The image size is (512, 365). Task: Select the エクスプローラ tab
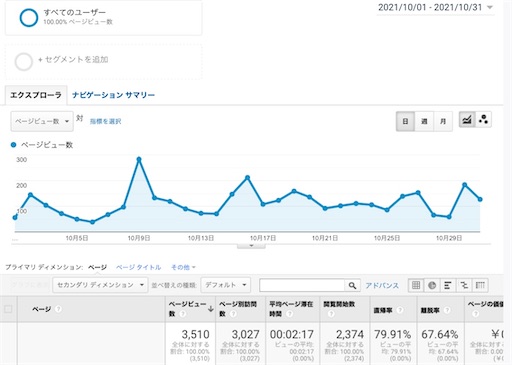[36, 95]
